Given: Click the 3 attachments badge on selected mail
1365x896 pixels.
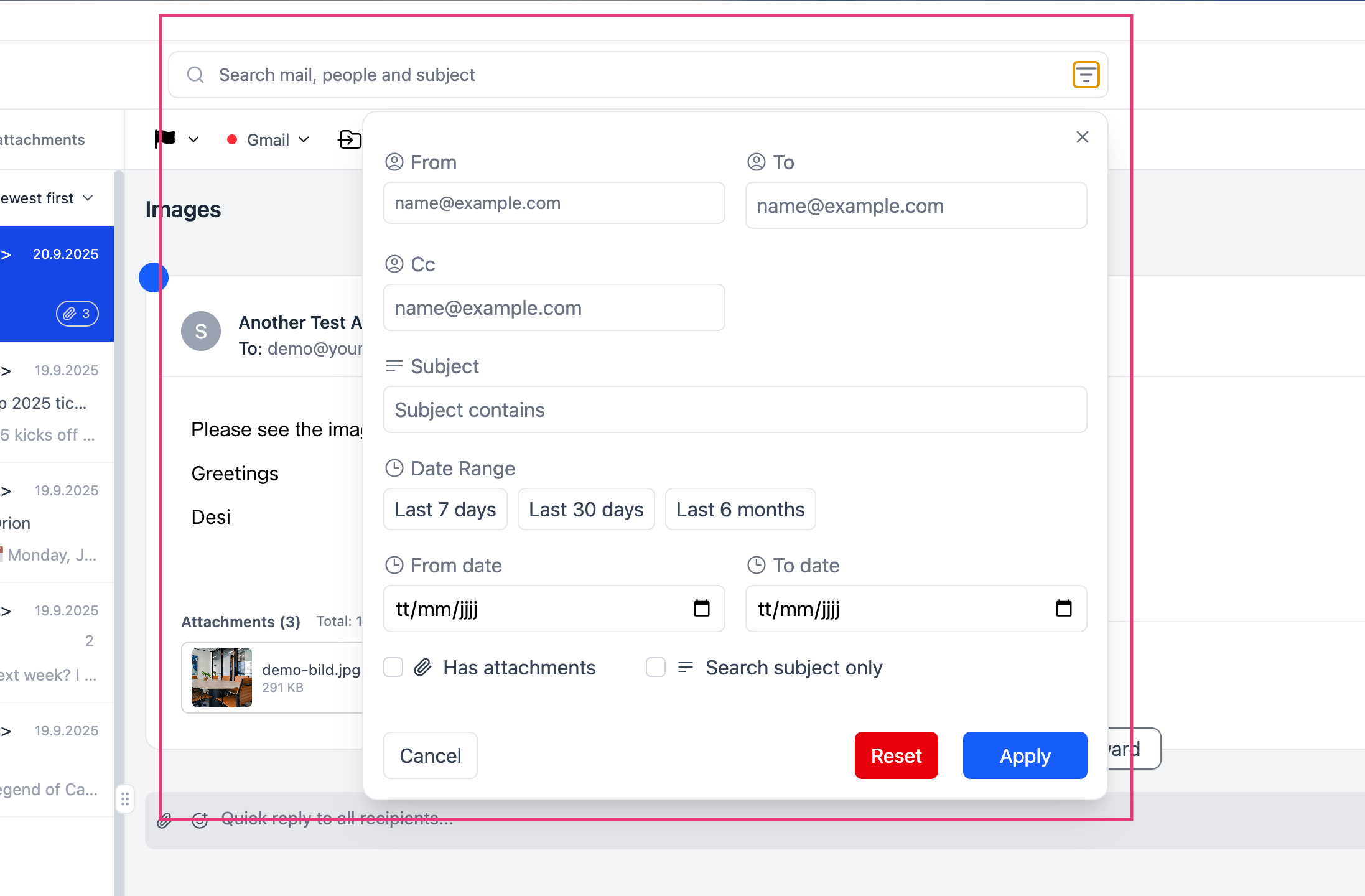Looking at the screenshot, I should [x=77, y=314].
